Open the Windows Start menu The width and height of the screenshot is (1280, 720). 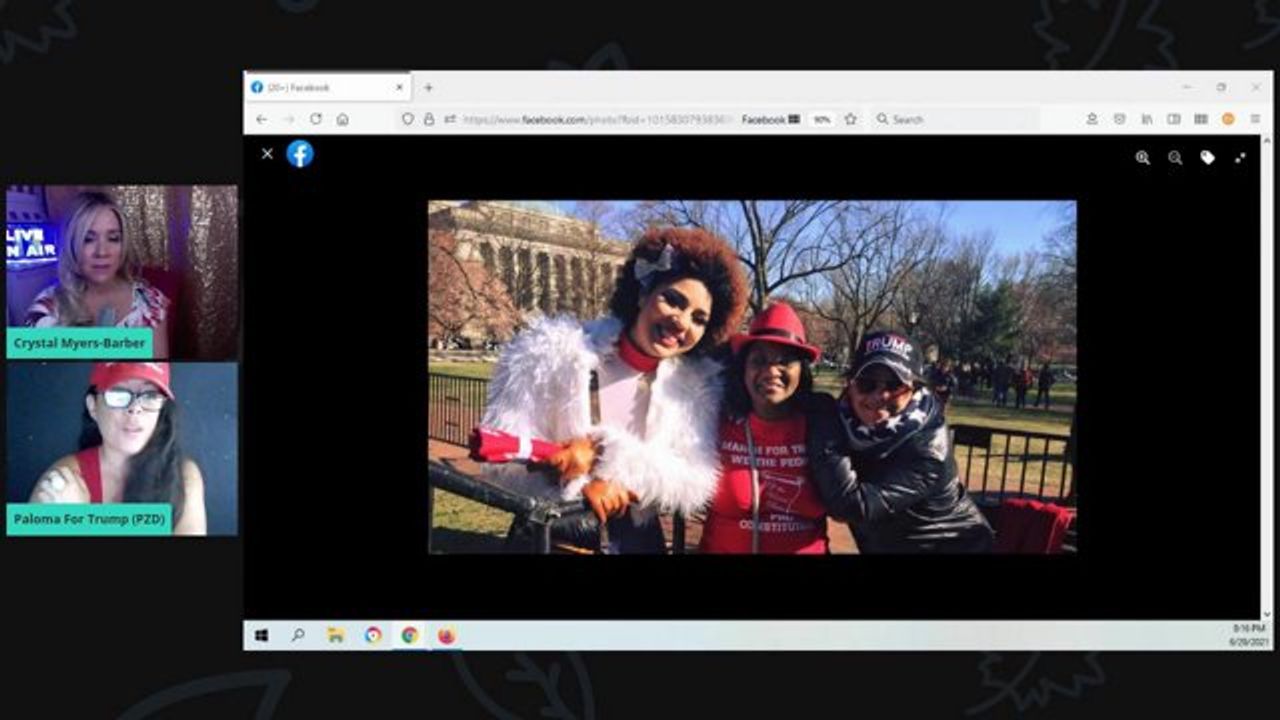pos(261,635)
